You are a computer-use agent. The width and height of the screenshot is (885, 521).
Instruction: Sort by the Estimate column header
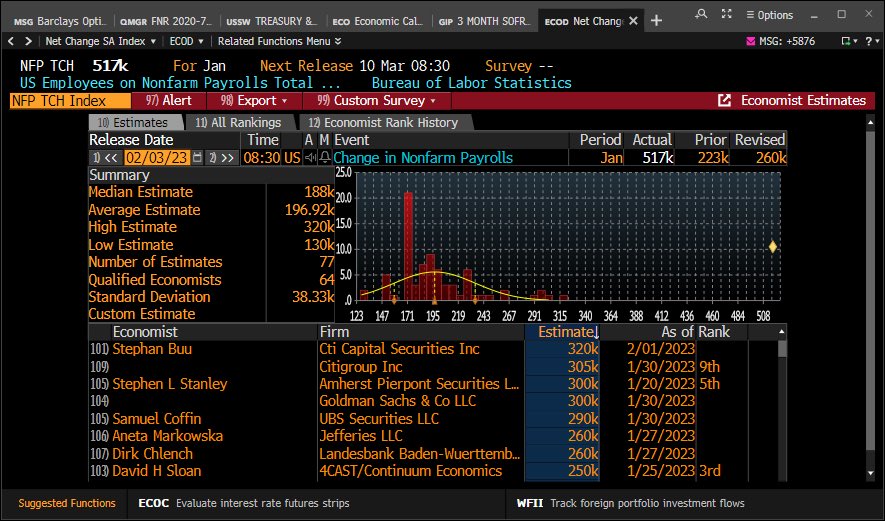coord(562,332)
